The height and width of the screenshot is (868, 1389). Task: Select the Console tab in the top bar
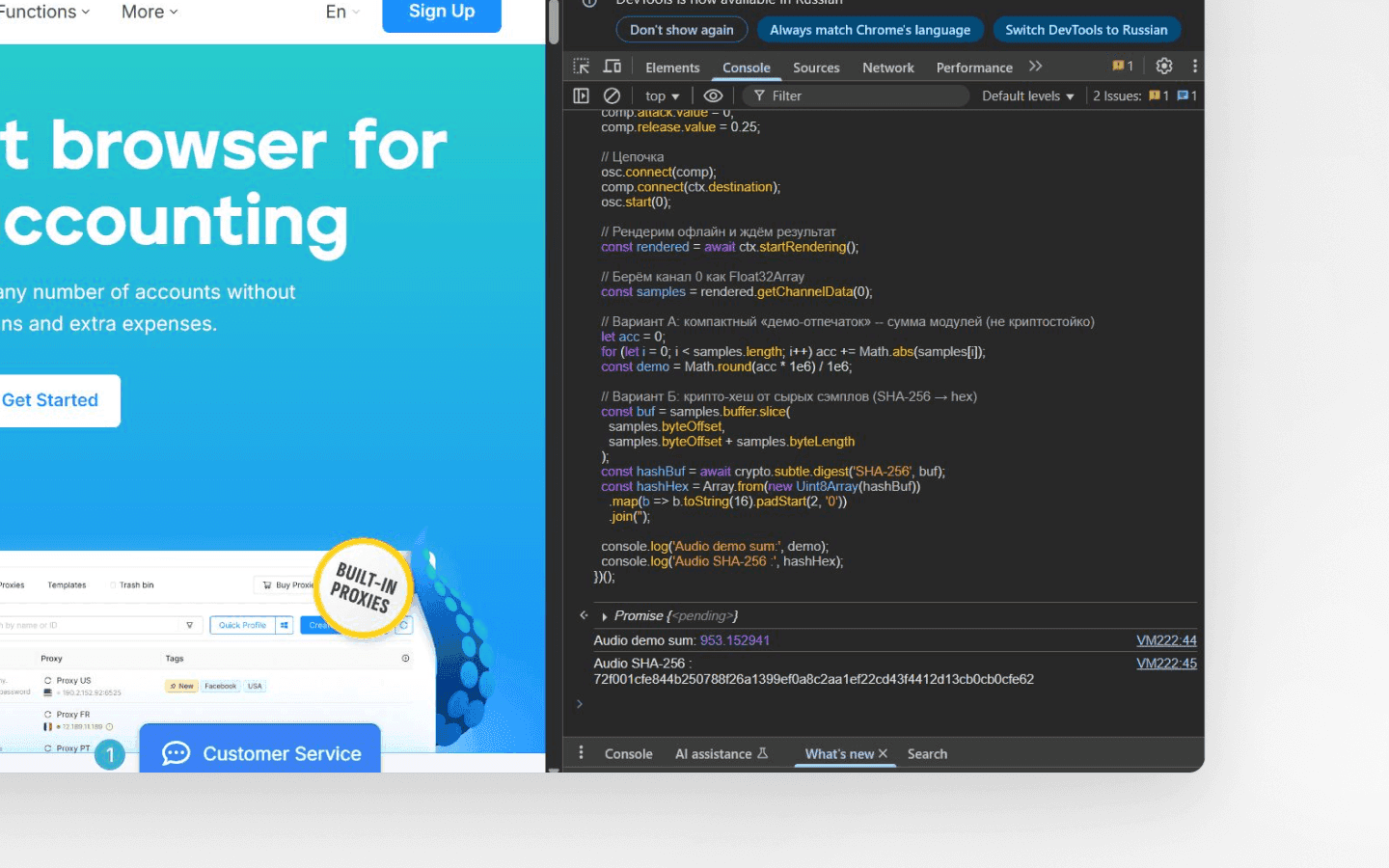(x=747, y=68)
